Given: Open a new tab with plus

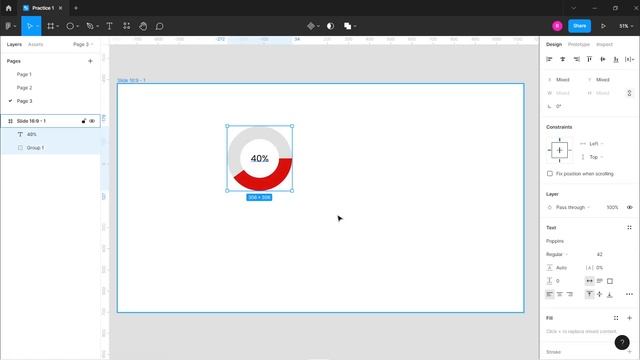Looking at the screenshot, I should pos(76,8).
